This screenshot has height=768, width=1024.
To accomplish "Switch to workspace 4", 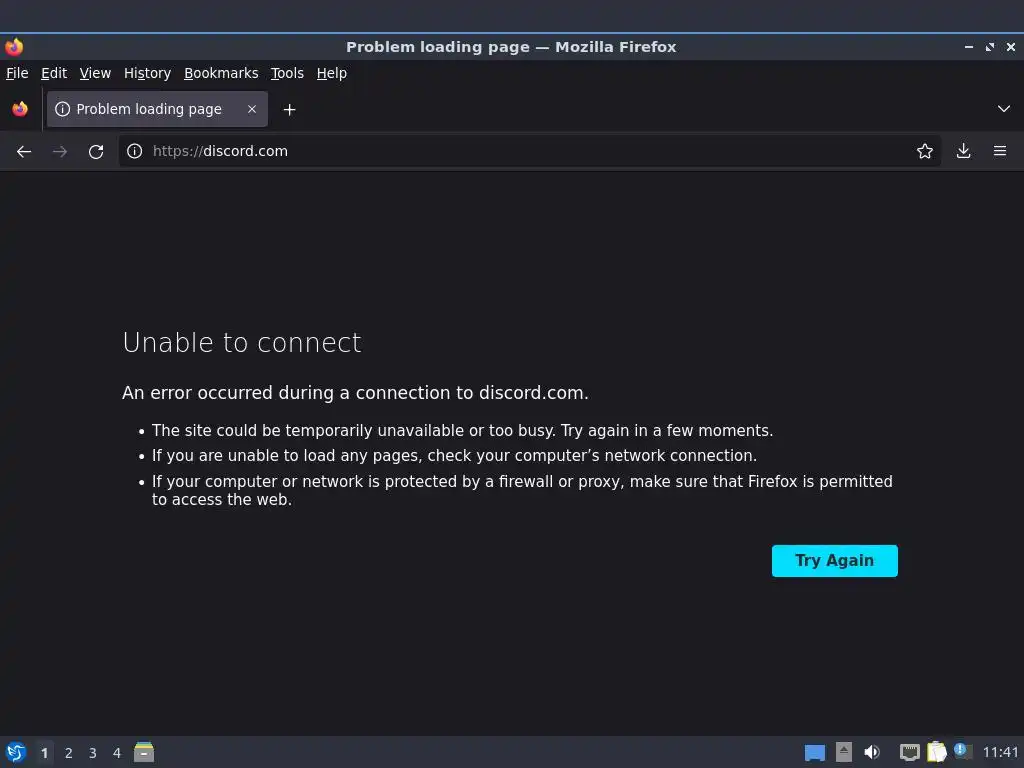I will coord(117,753).
